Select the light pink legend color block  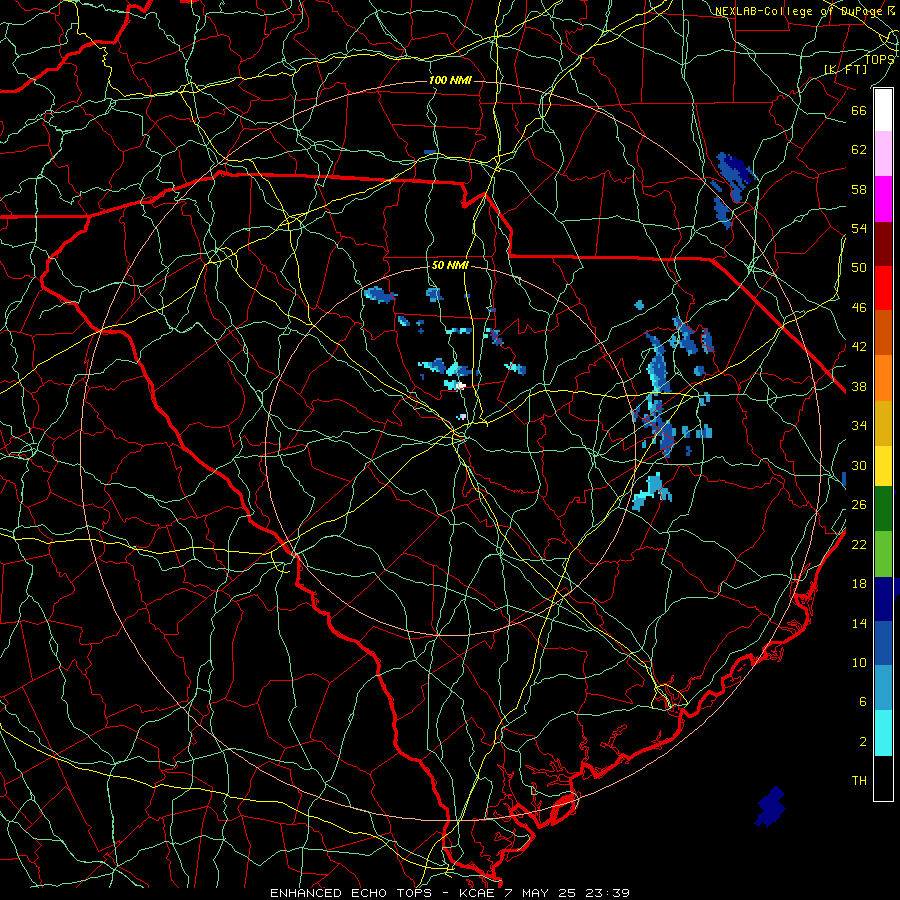click(883, 154)
